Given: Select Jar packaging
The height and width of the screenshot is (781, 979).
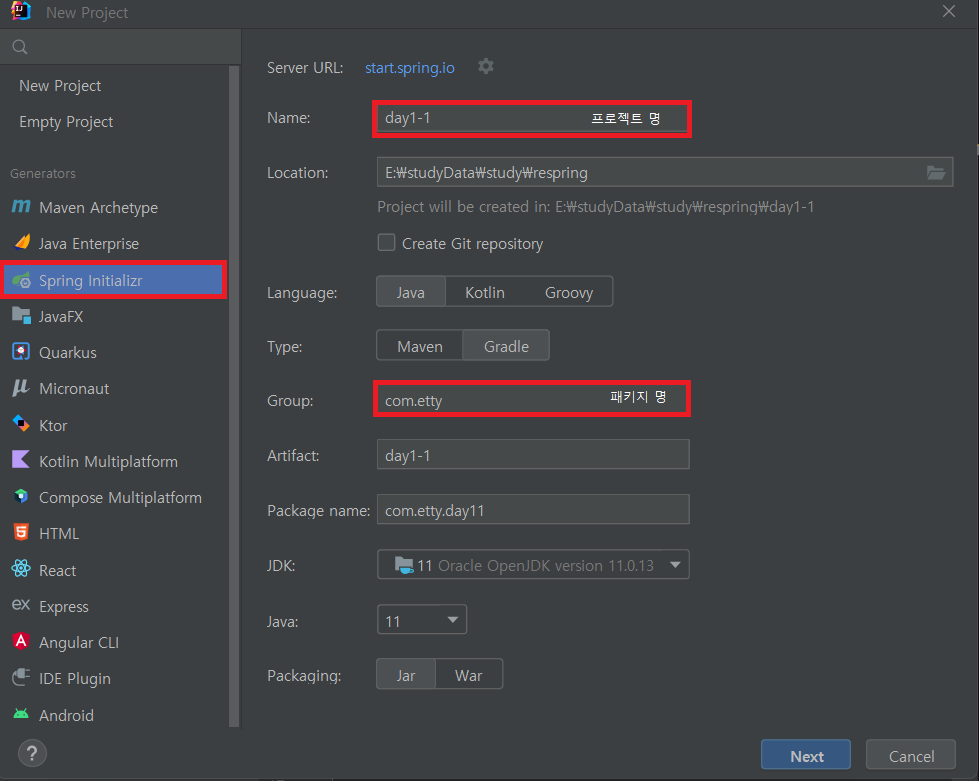Looking at the screenshot, I should point(406,674).
